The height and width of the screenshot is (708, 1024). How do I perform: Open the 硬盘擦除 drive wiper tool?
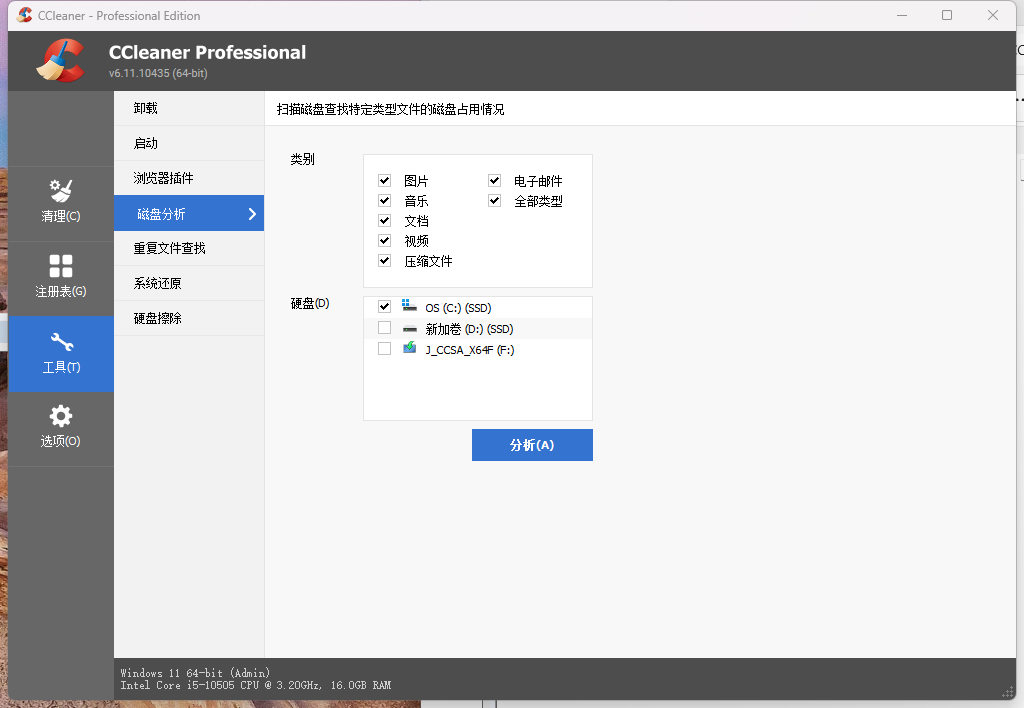tap(189, 318)
